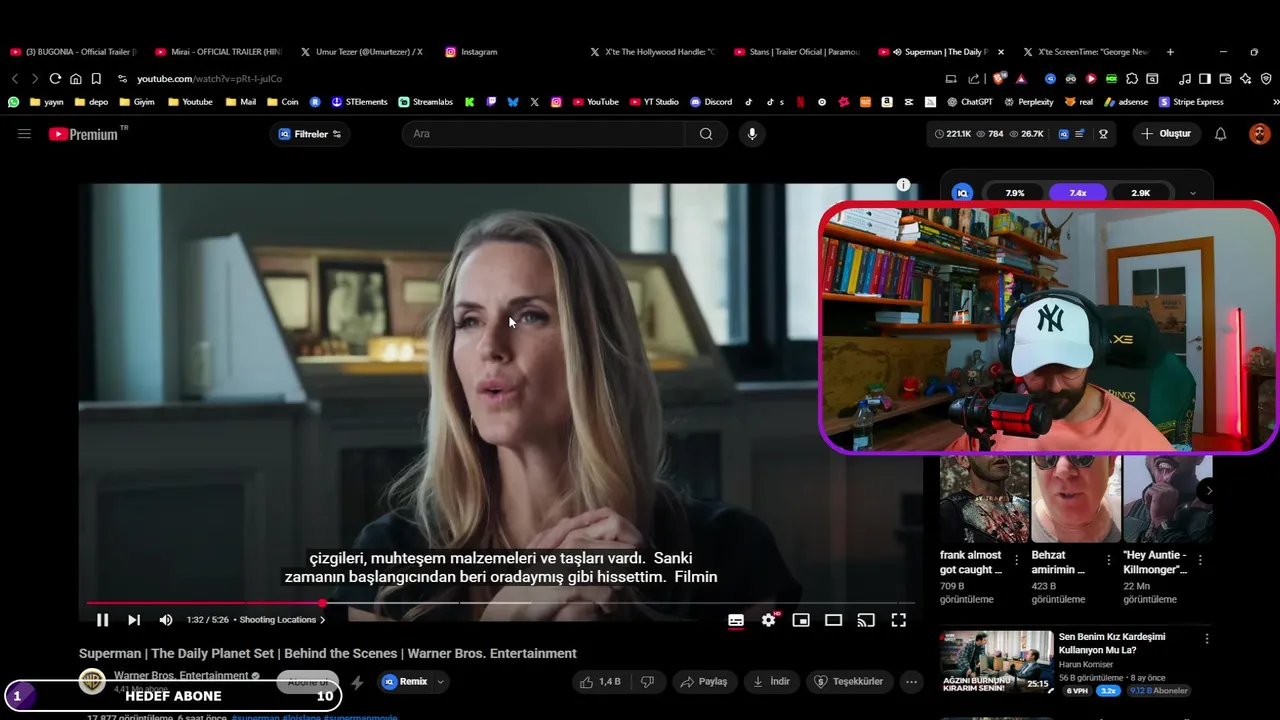
Task: Focus the Ara search field
Action: click(544, 134)
